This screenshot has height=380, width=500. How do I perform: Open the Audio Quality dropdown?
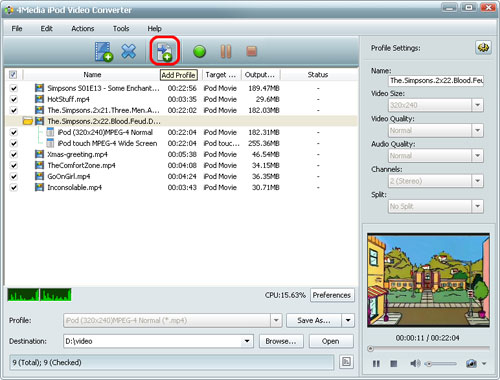point(477,156)
